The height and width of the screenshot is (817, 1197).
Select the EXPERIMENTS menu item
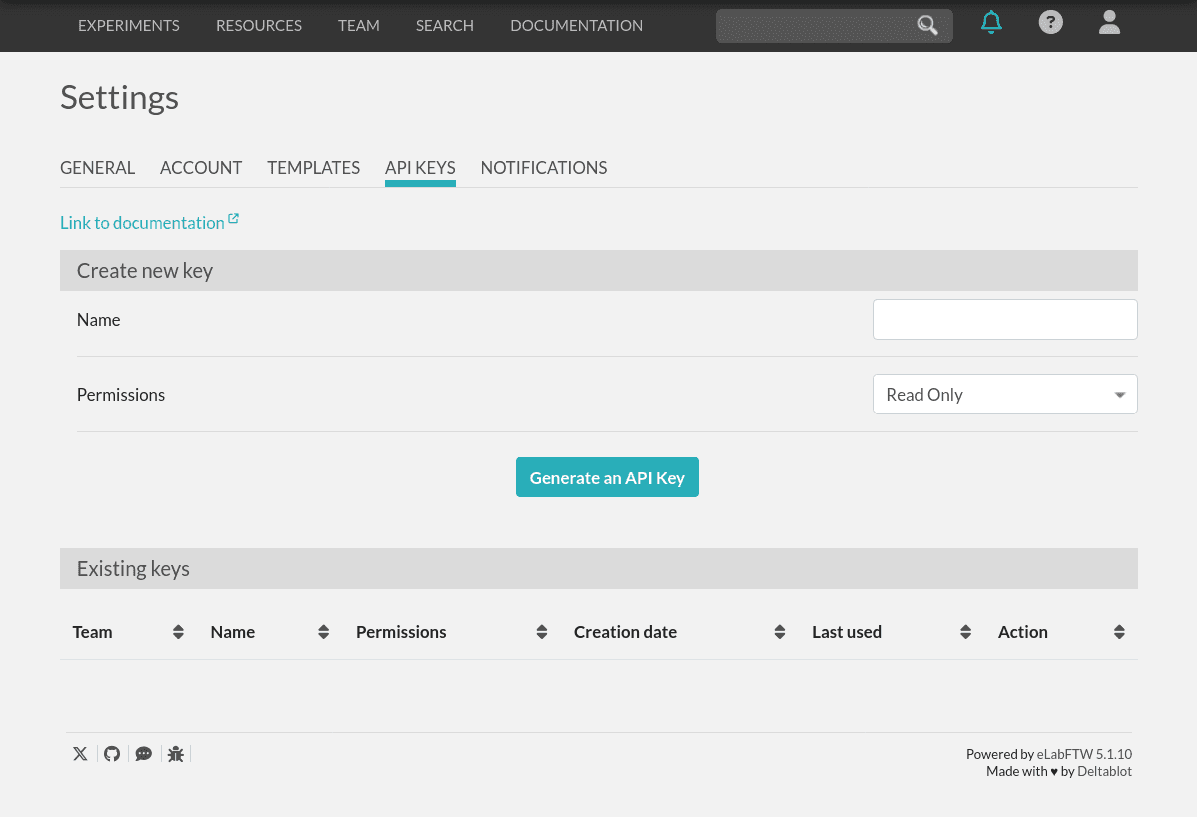(128, 25)
